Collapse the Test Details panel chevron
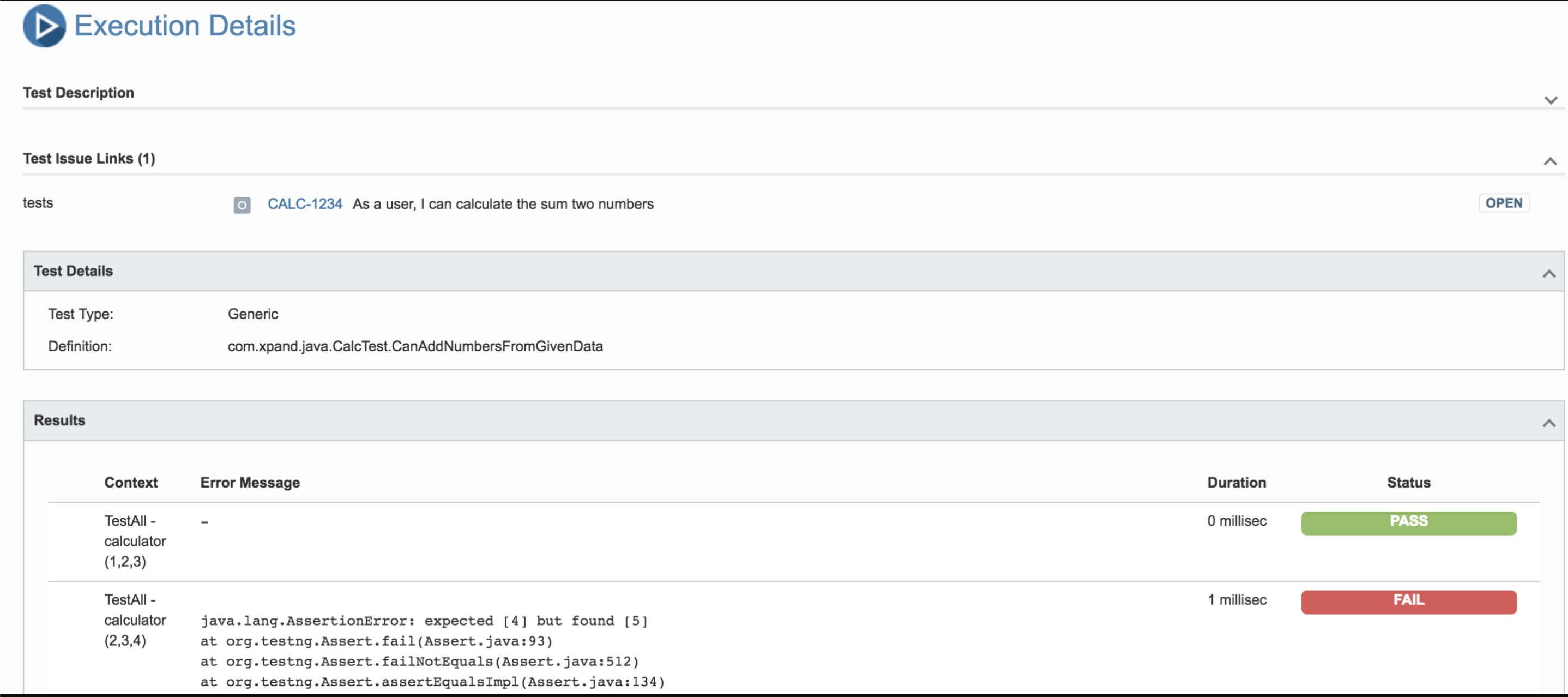Viewport: 1568px width, 697px height. point(1548,274)
